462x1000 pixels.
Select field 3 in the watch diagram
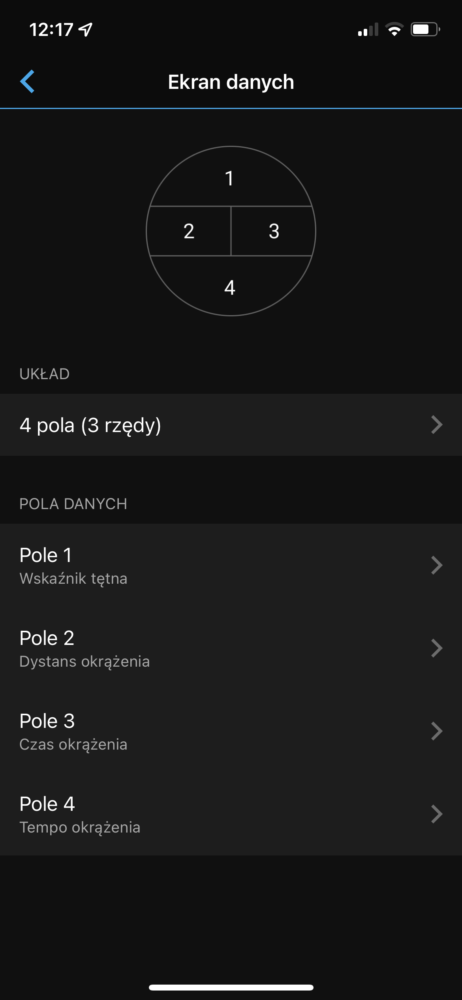coord(274,231)
